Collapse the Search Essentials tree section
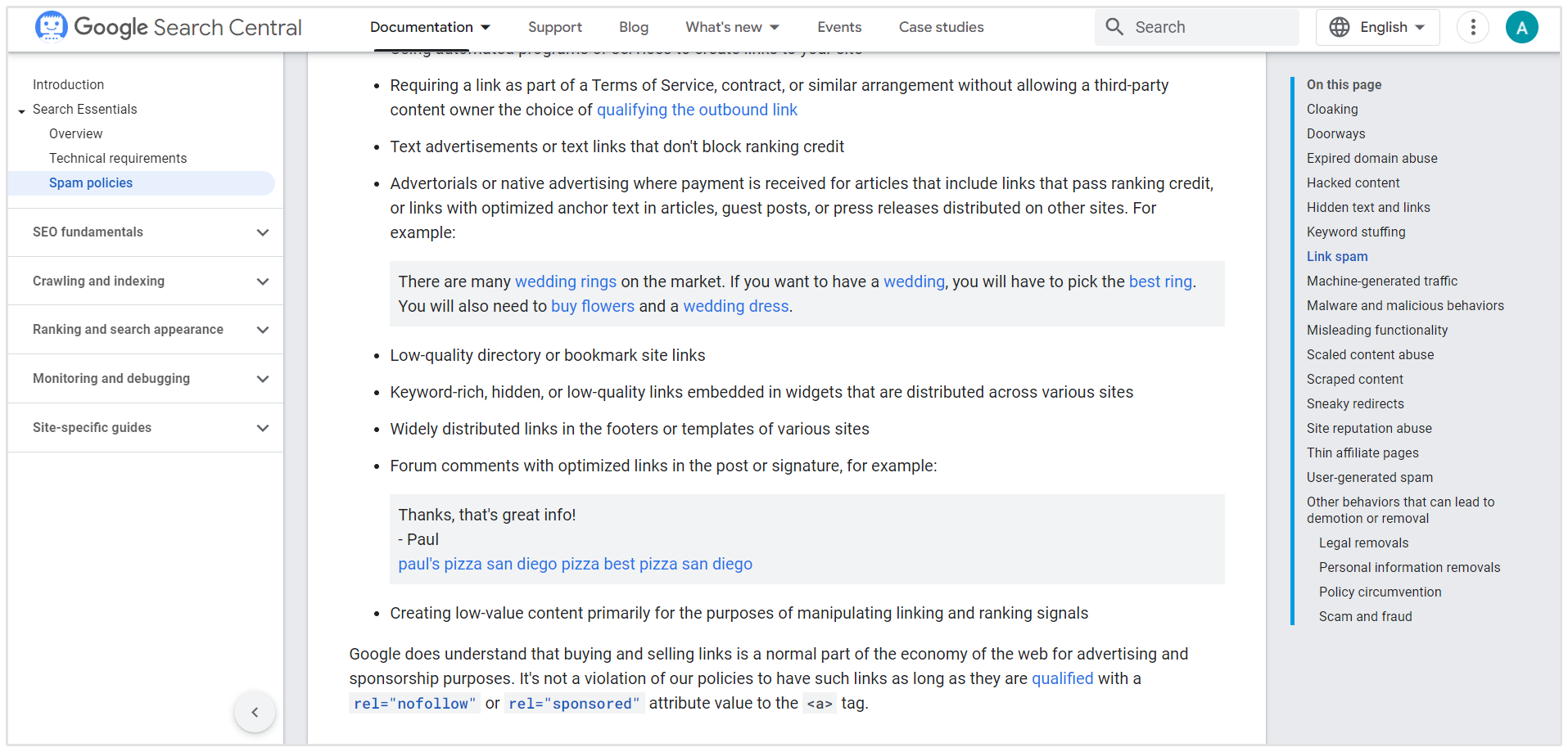The width and height of the screenshot is (1568, 752). click(21, 110)
